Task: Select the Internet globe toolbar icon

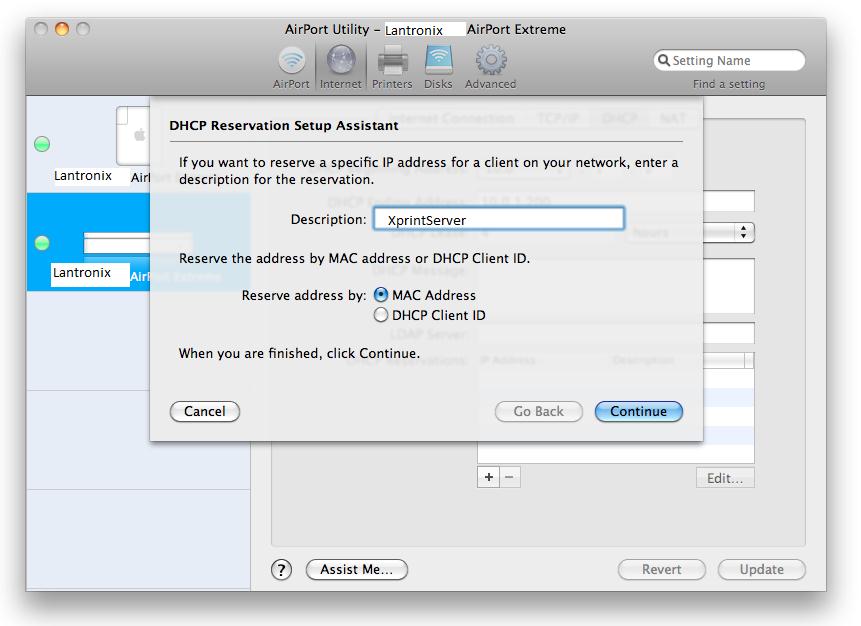Action: 340,64
